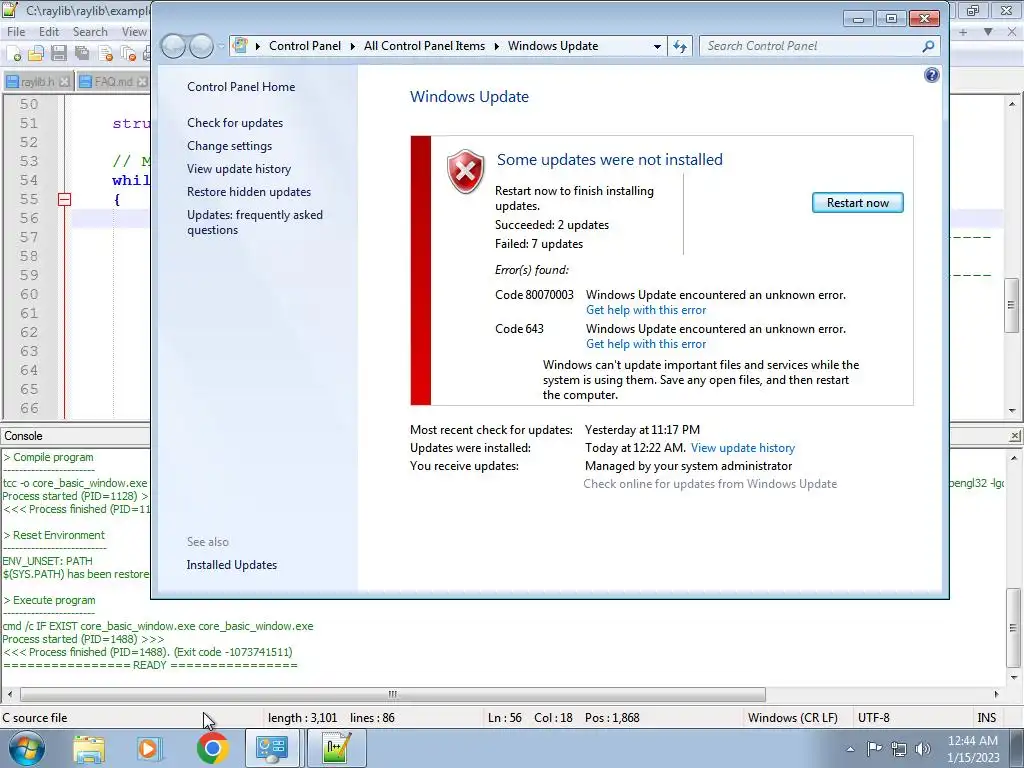
Task: Open the File menu in Notepad++
Action: pos(16,31)
